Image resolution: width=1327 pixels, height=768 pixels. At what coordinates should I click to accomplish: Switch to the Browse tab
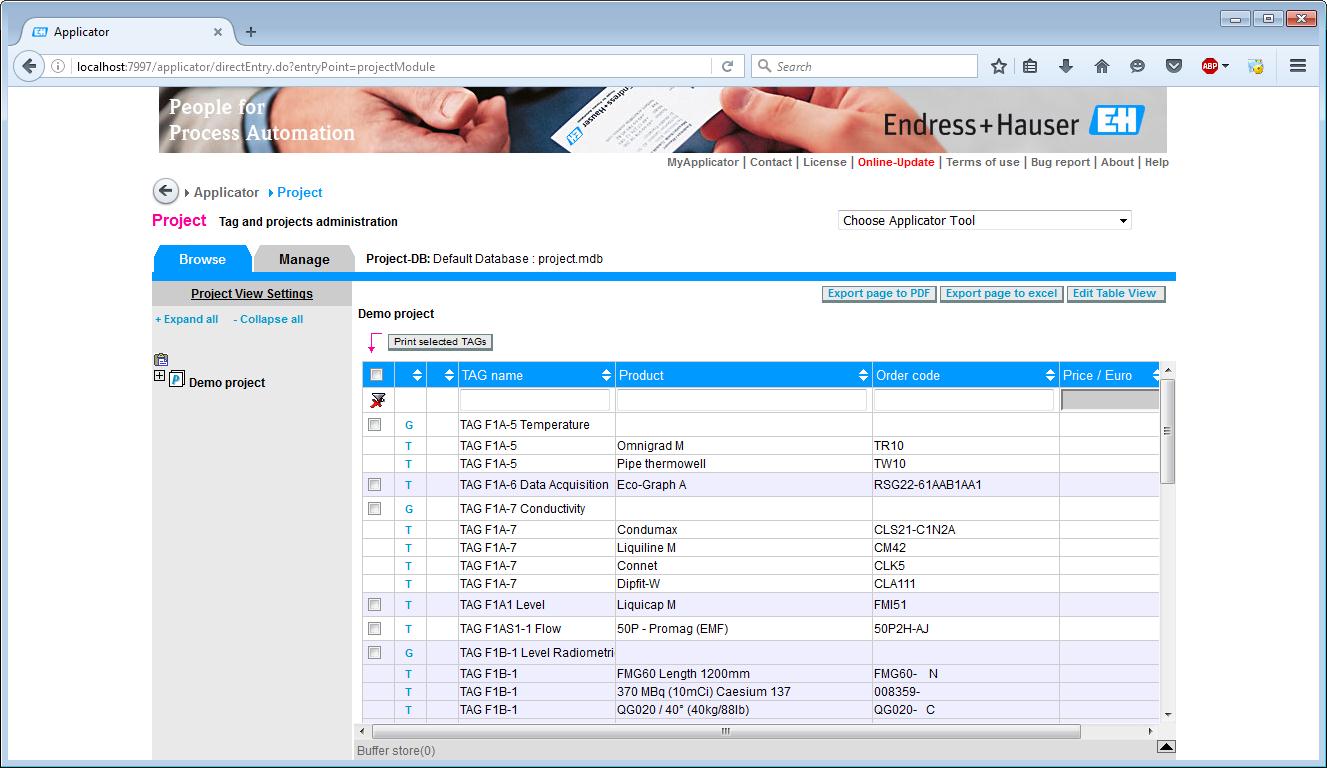203,259
